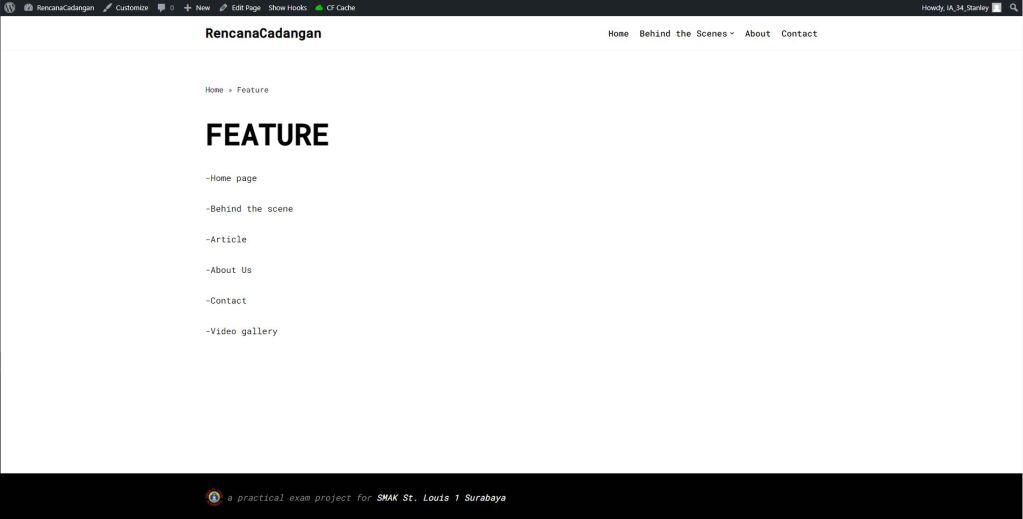Click the school logo in footer

pyautogui.click(x=214, y=497)
